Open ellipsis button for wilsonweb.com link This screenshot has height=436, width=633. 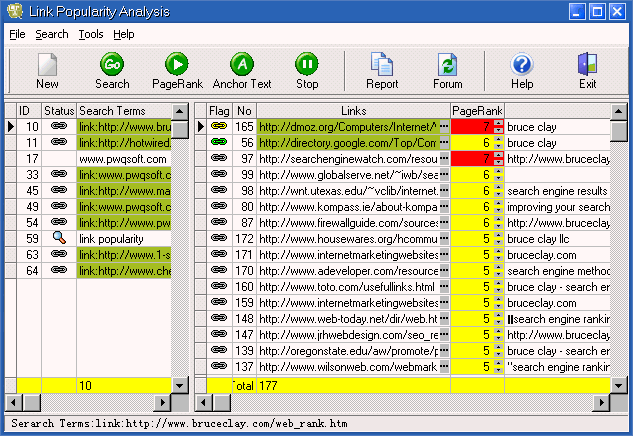click(444, 367)
